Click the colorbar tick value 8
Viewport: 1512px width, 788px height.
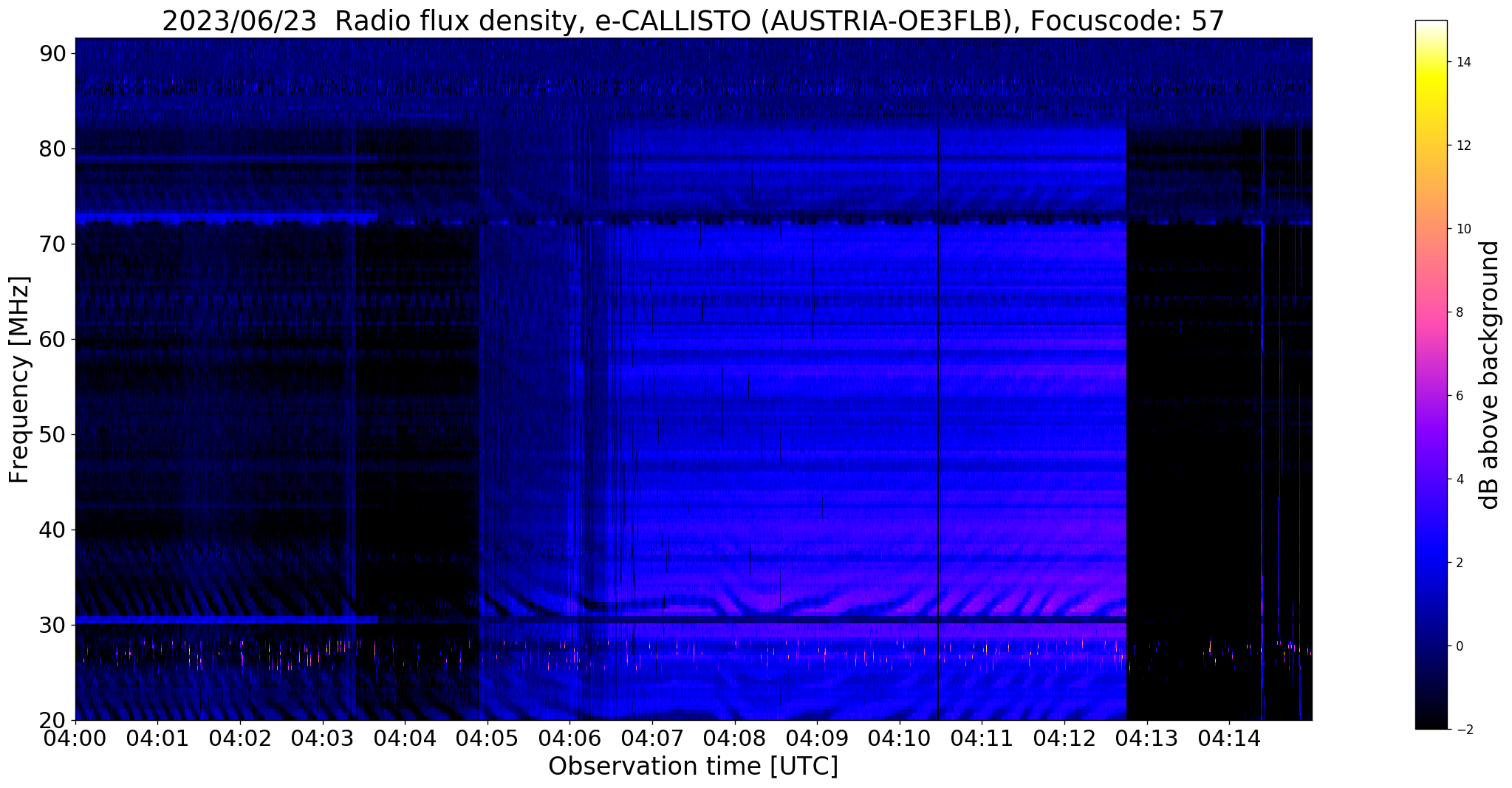click(x=1459, y=312)
